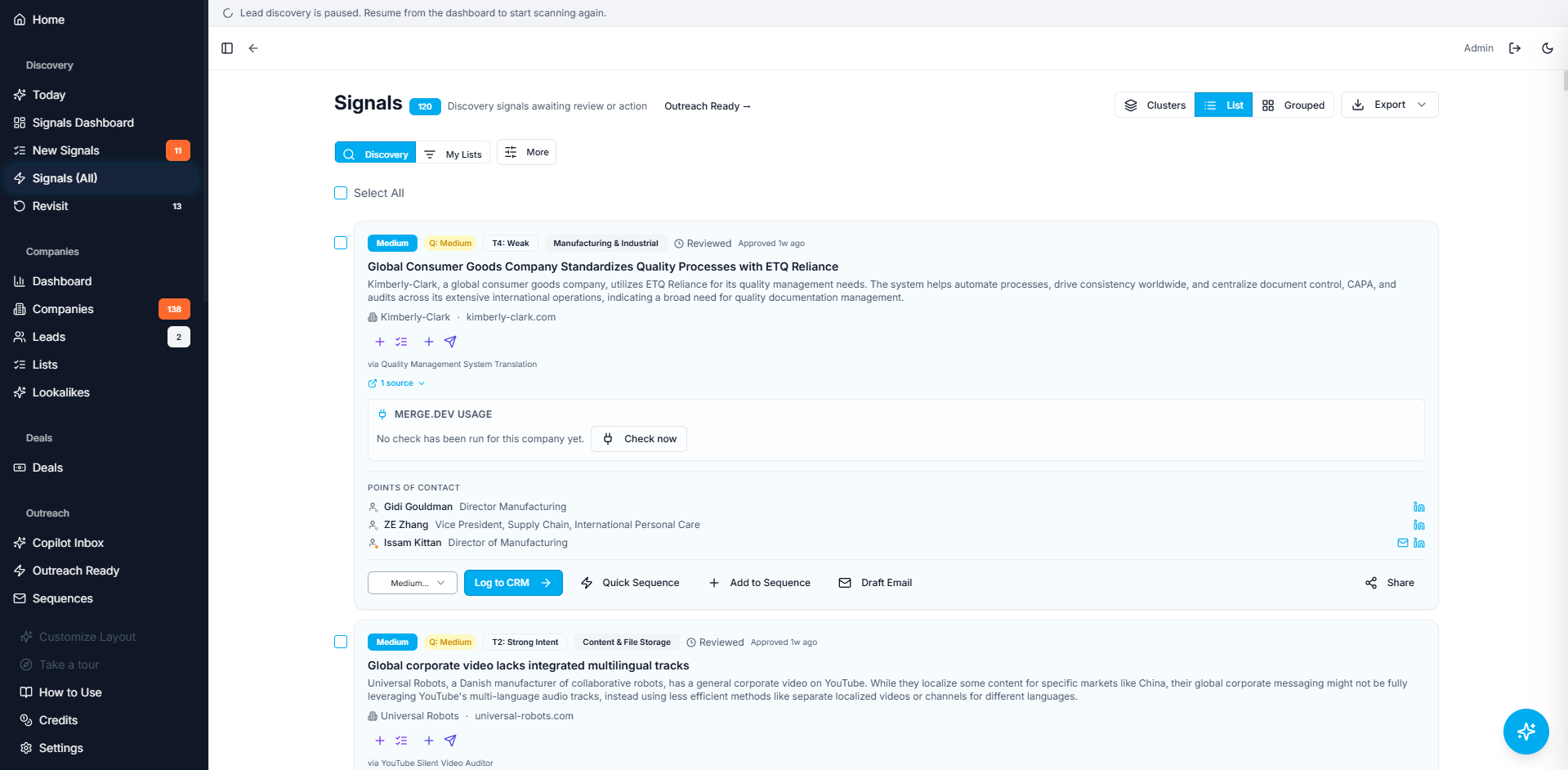This screenshot has width=1568, height=770.
Task: Click the T4: Weak tag
Action: (x=511, y=244)
